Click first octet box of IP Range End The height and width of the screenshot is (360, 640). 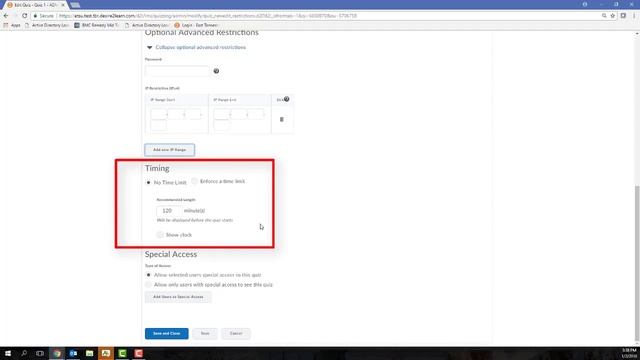[x=221, y=114]
